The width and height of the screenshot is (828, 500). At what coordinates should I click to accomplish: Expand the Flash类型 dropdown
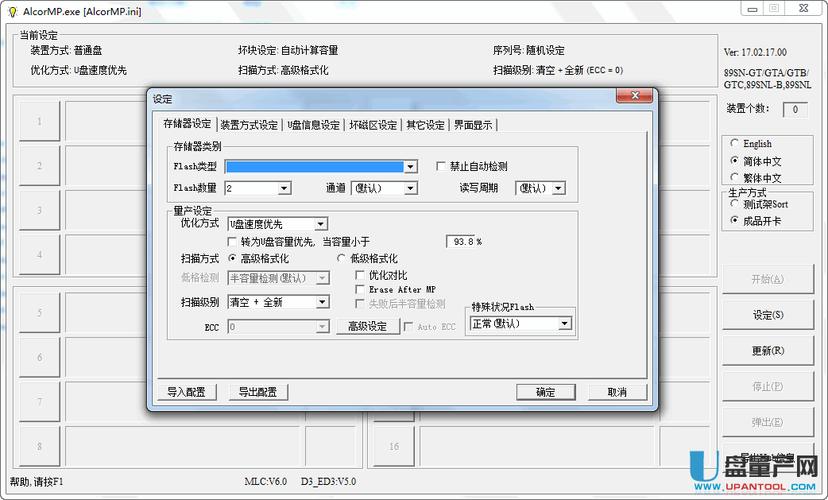click(x=410, y=167)
